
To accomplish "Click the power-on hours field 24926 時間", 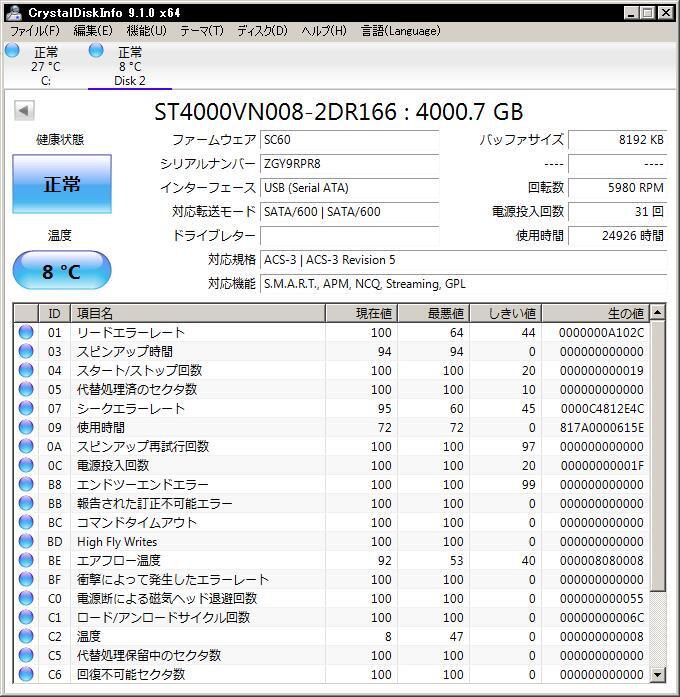I will (617, 236).
